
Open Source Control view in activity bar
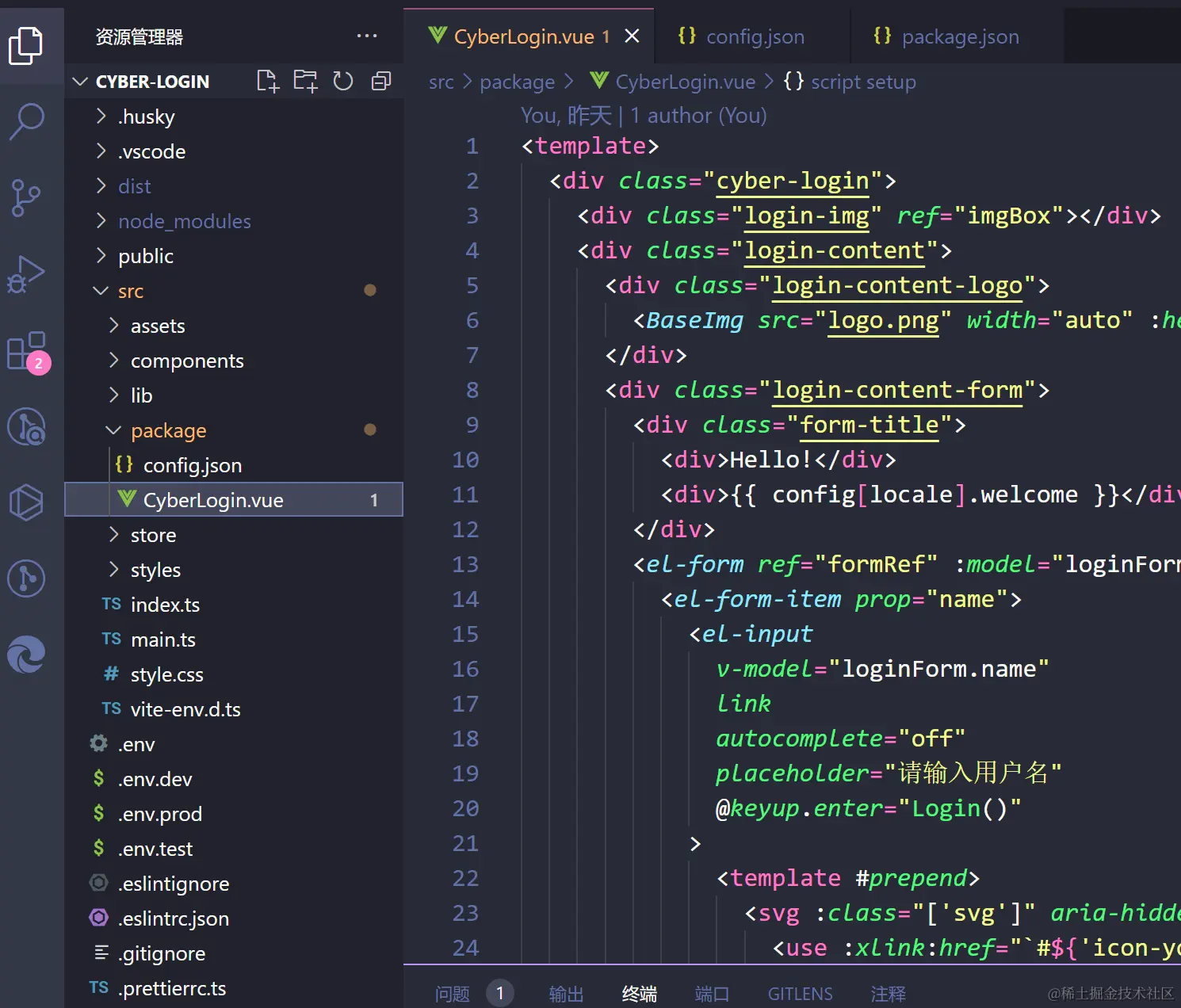[x=26, y=197]
